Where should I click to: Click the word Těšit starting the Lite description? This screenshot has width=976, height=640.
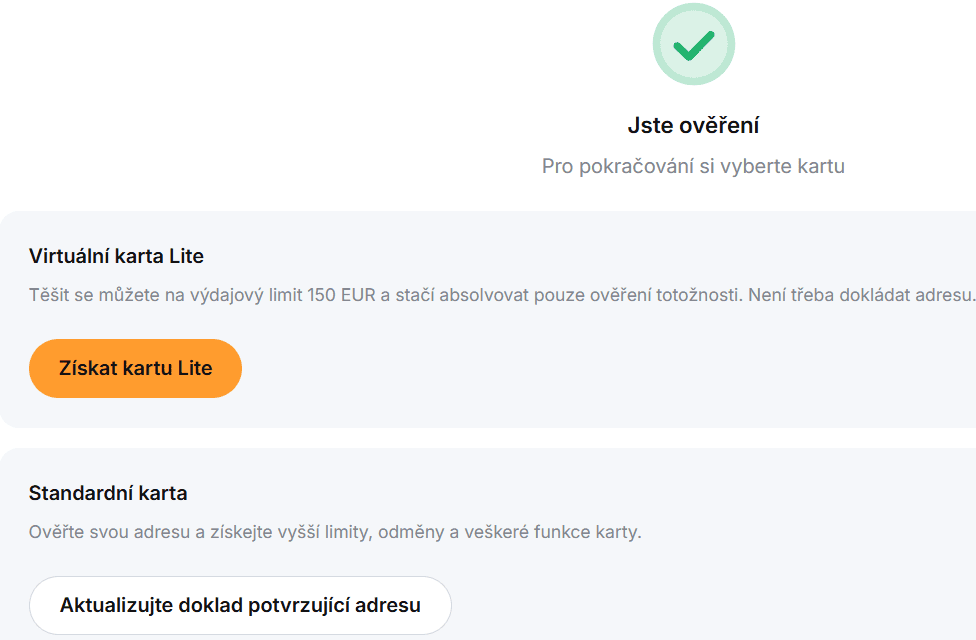pos(48,295)
